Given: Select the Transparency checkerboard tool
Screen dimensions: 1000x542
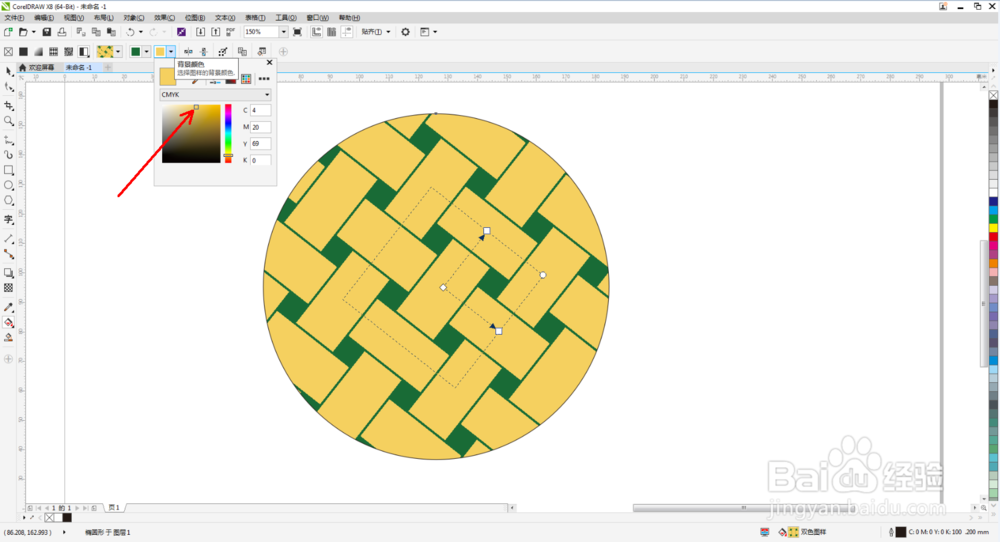Looking at the screenshot, I should (x=9, y=288).
